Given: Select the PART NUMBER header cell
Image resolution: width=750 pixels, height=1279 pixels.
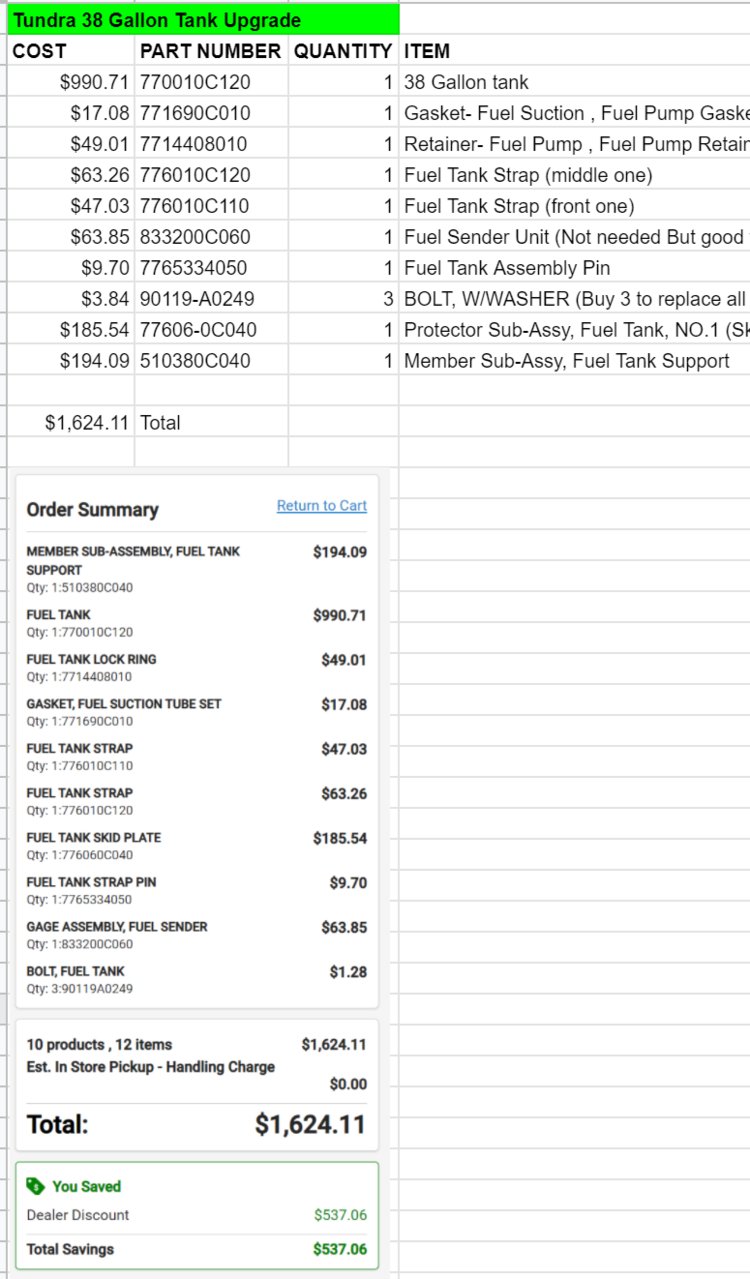Looking at the screenshot, I should [x=211, y=51].
